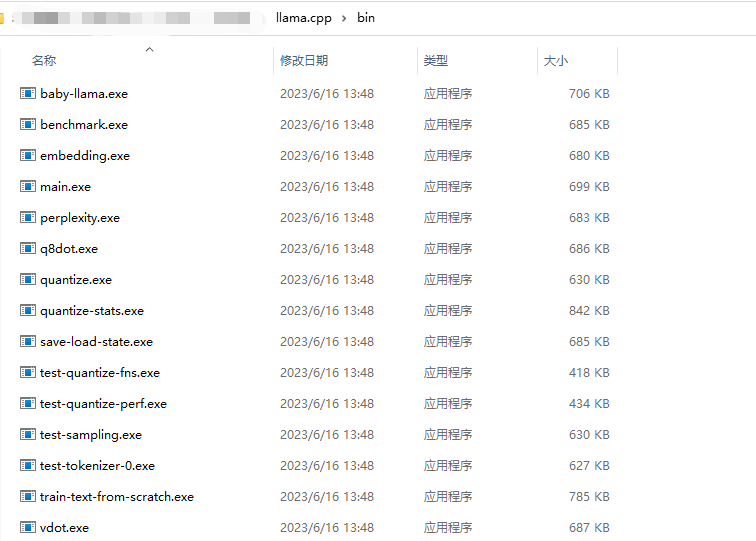Click the main.exe file icon
The width and height of the screenshot is (756, 541).
pyautogui.click(x=27, y=186)
